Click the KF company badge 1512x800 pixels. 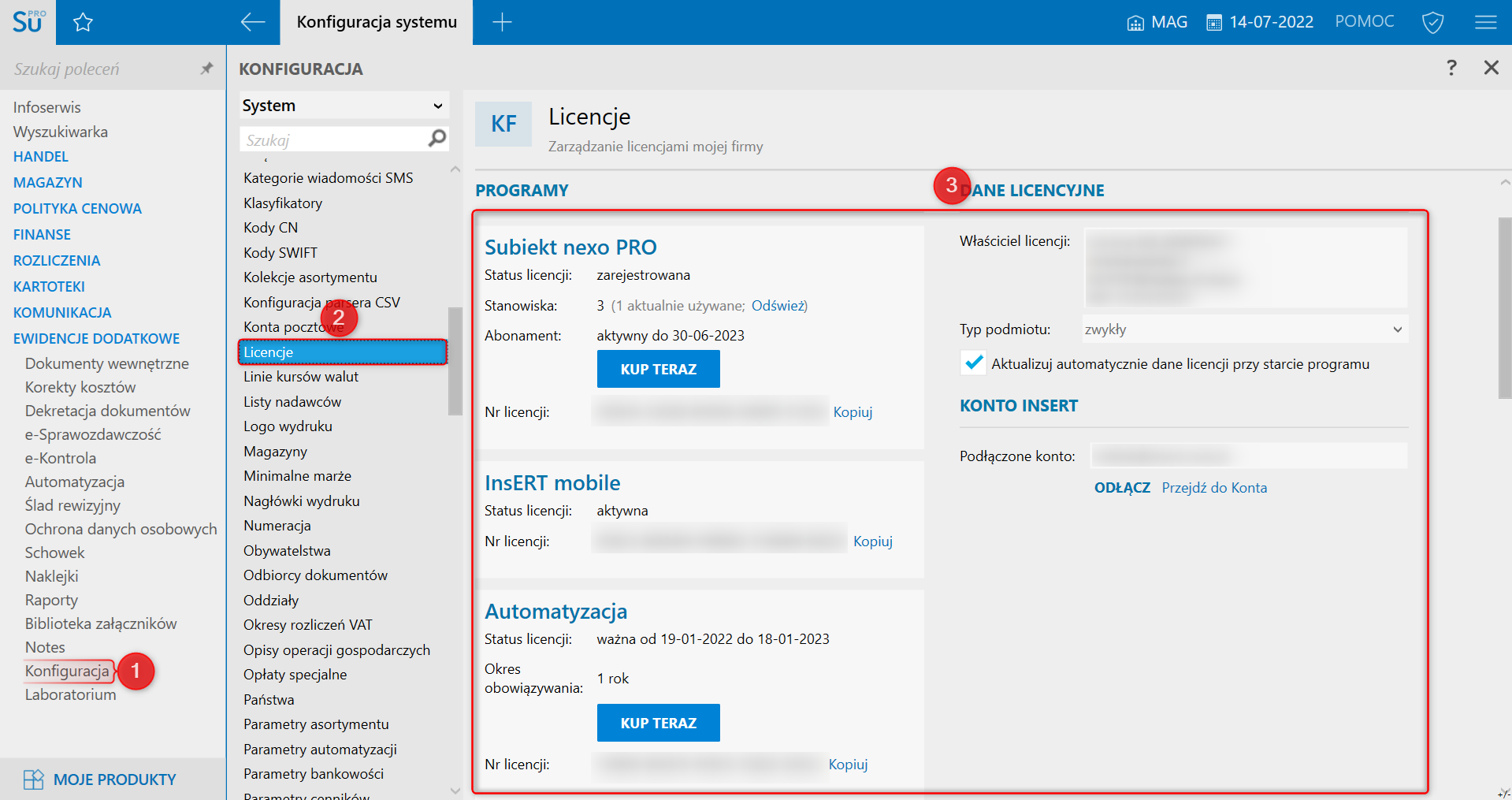pyautogui.click(x=503, y=124)
